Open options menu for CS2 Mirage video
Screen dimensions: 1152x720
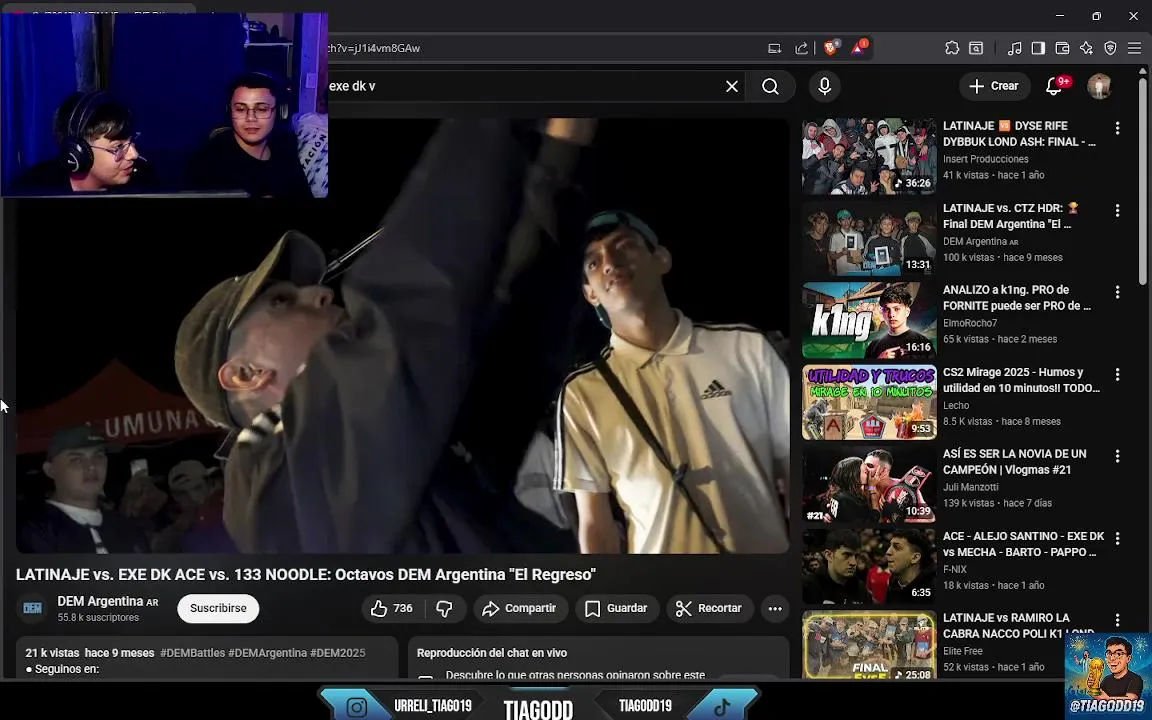(1117, 374)
